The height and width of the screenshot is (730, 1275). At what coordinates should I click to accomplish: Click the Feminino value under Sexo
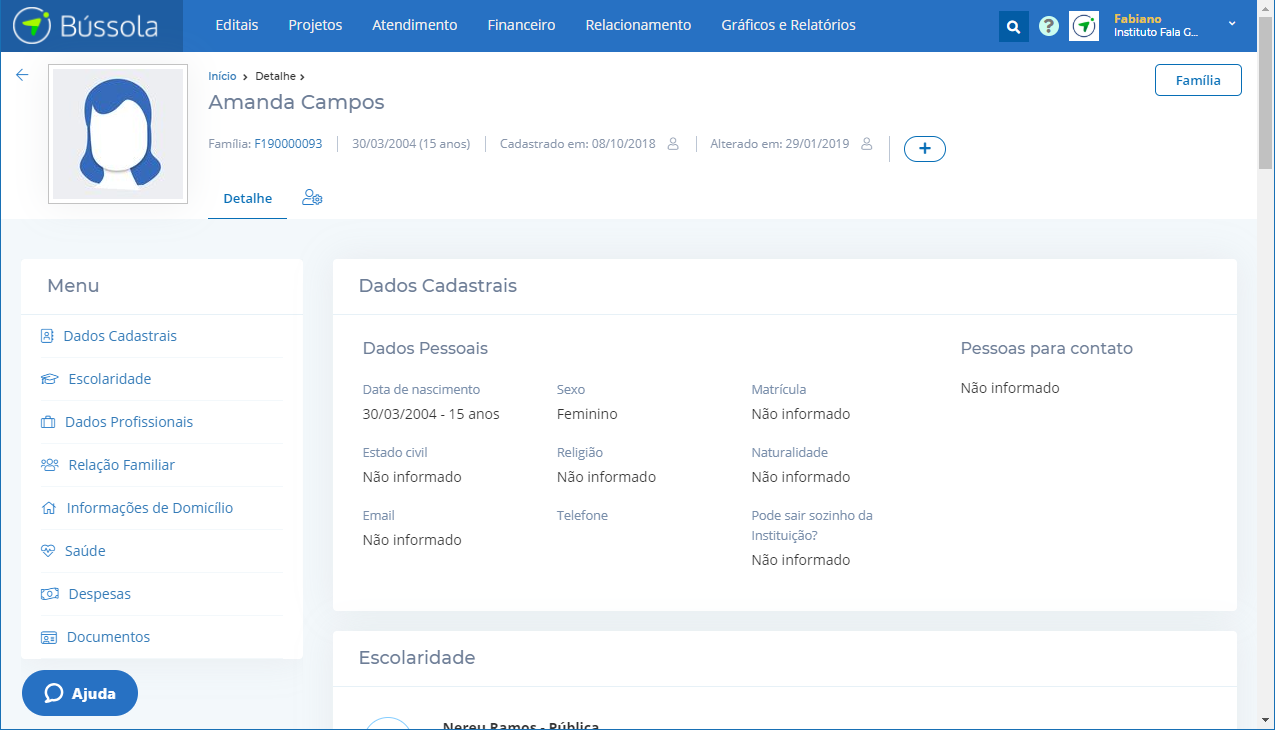pos(587,414)
